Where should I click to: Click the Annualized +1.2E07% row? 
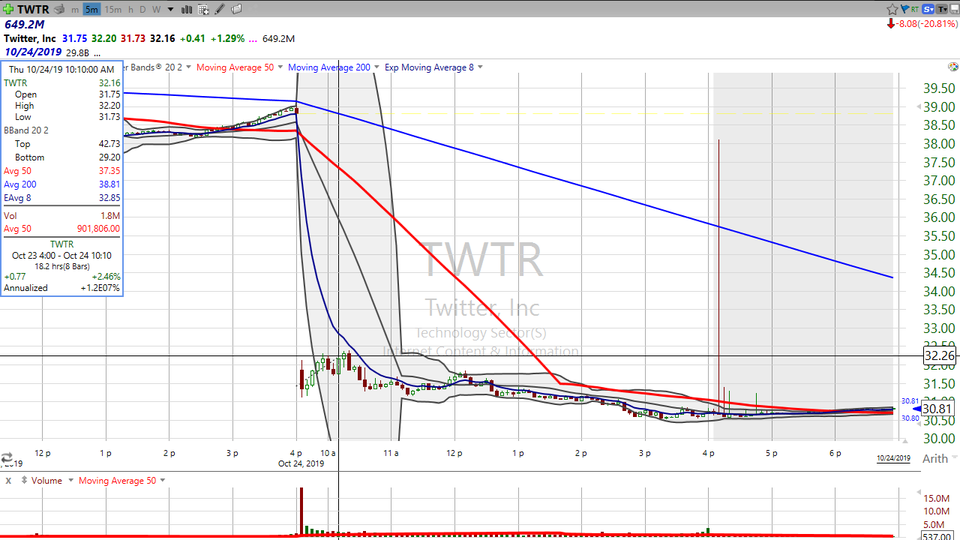[61, 288]
